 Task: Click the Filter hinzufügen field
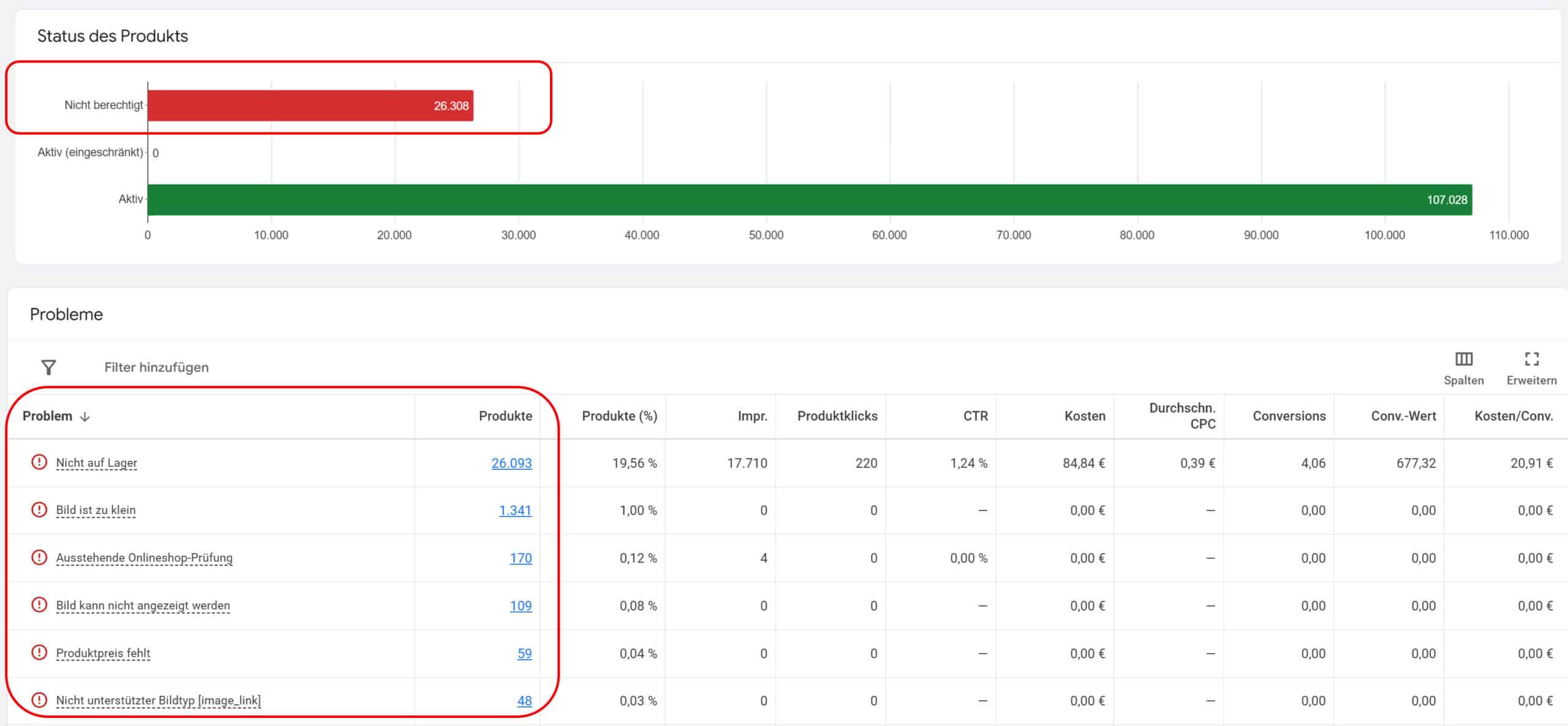pyautogui.click(x=156, y=367)
